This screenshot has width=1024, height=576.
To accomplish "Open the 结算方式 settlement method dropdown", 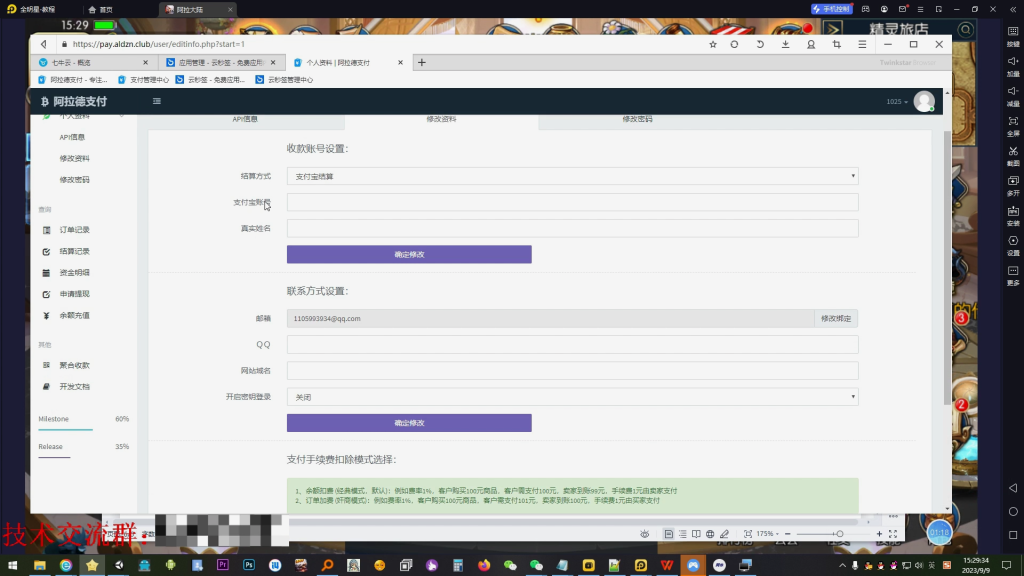I will coord(571,176).
